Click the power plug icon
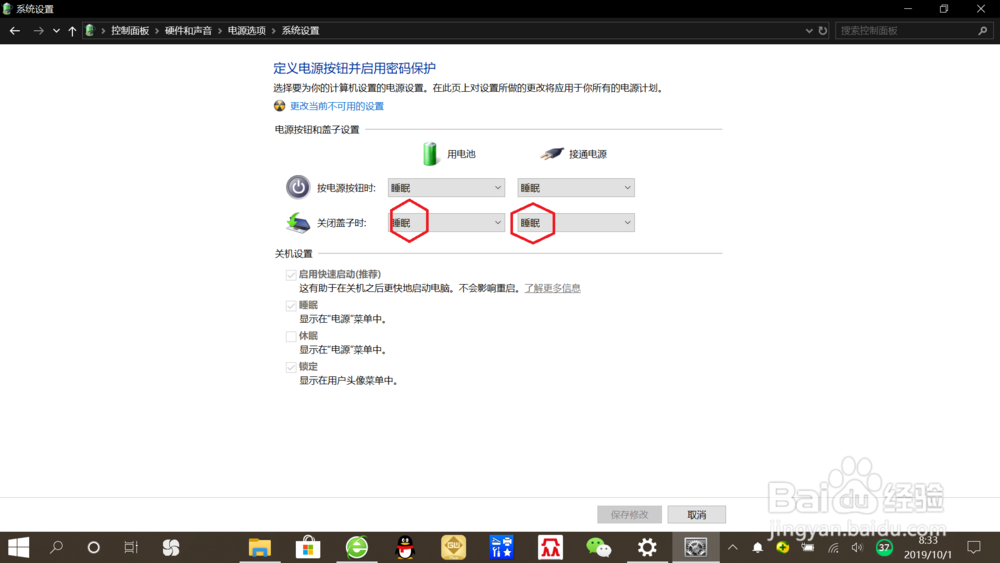 pyautogui.click(x=552, y=154)
